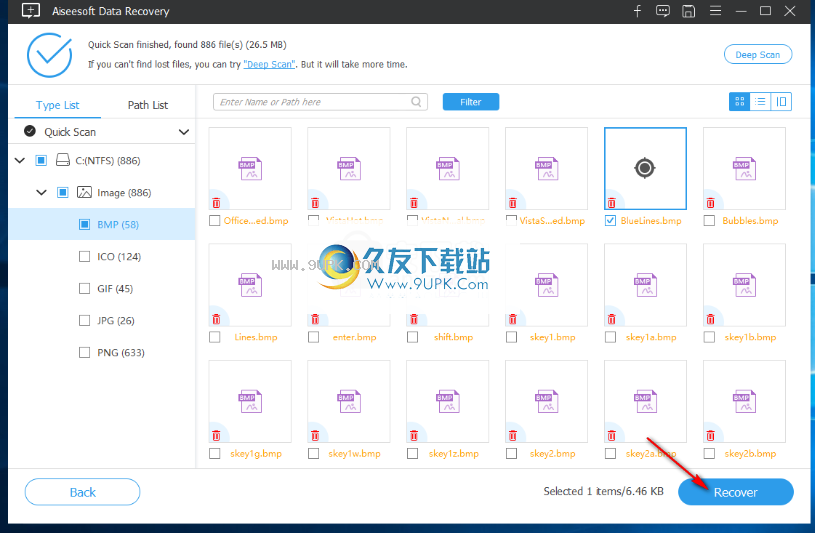Screen dimensions: 815x535
Task: Follow the "Deep Scan" hyperlink
Action: 269,64
